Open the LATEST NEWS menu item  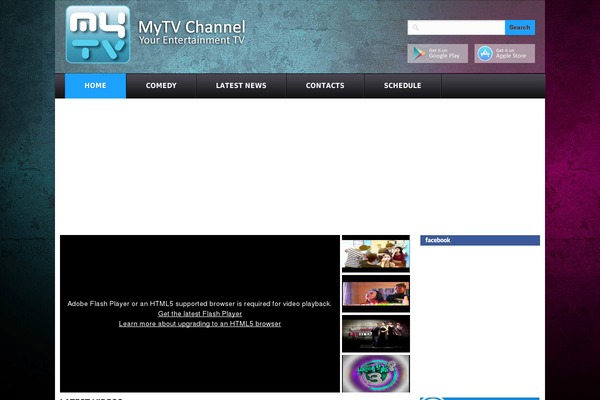pyautogui.click(x=241, y=86)
